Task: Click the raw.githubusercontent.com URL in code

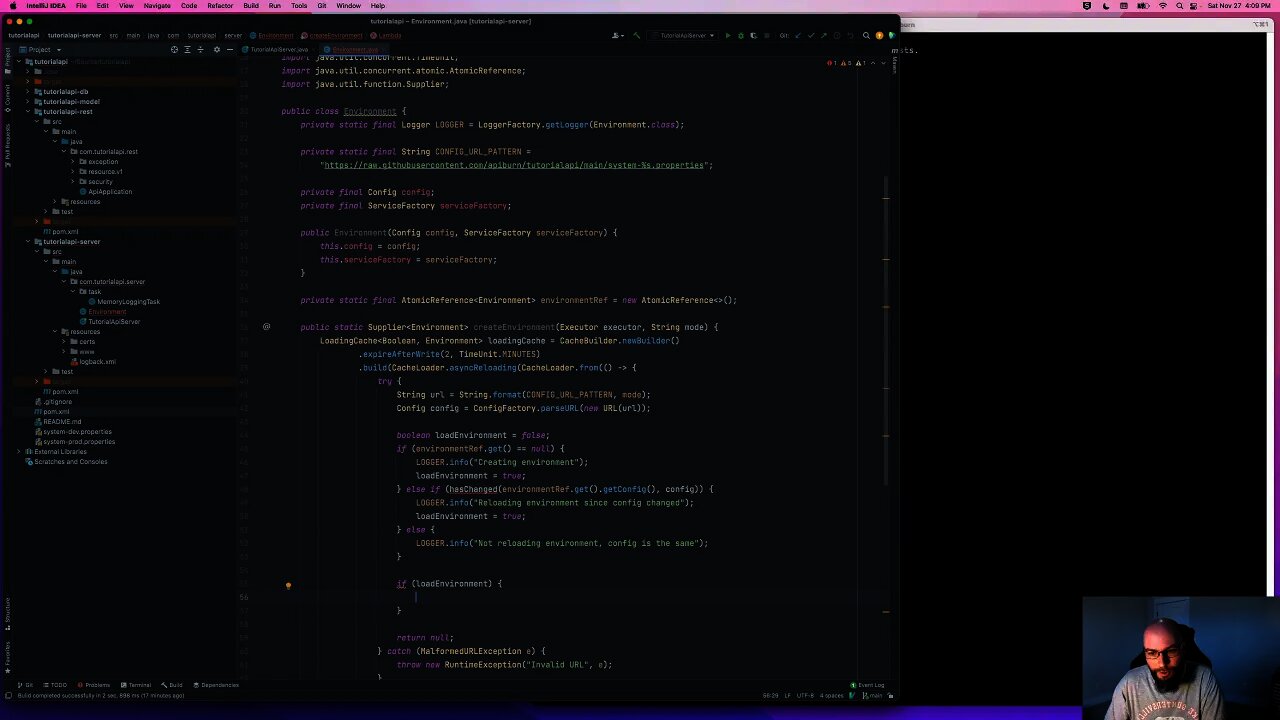Action: 516,165
